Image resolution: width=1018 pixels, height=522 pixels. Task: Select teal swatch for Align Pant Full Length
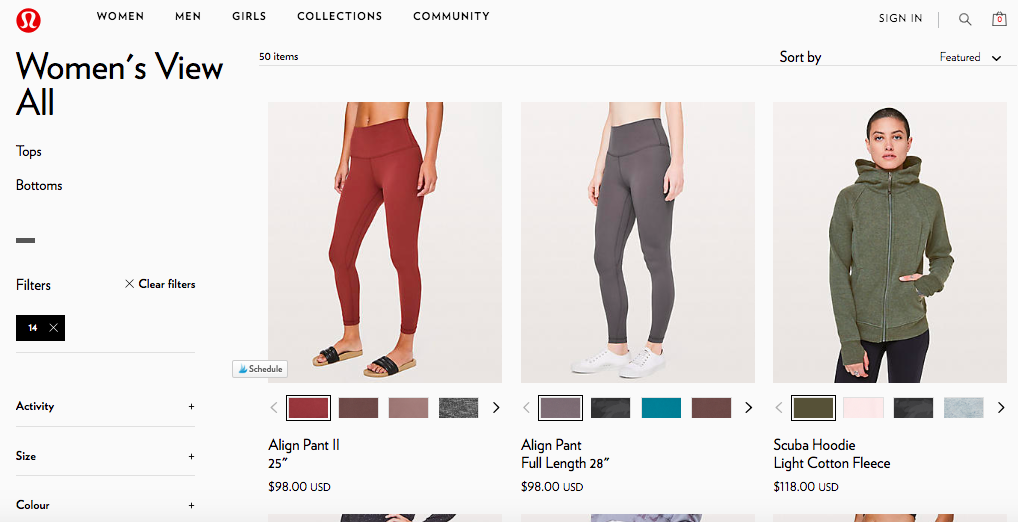pos(661,408)
